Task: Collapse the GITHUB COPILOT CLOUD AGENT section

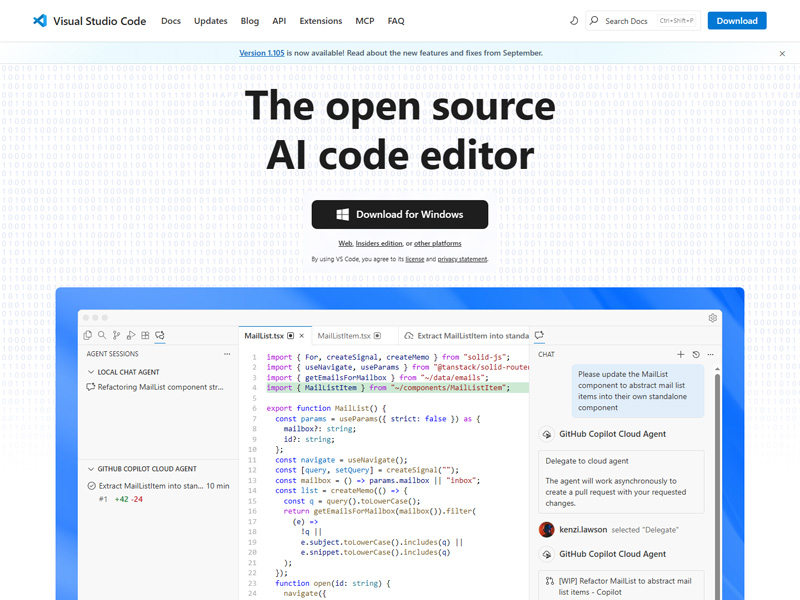Action: [x=90, y=468]
